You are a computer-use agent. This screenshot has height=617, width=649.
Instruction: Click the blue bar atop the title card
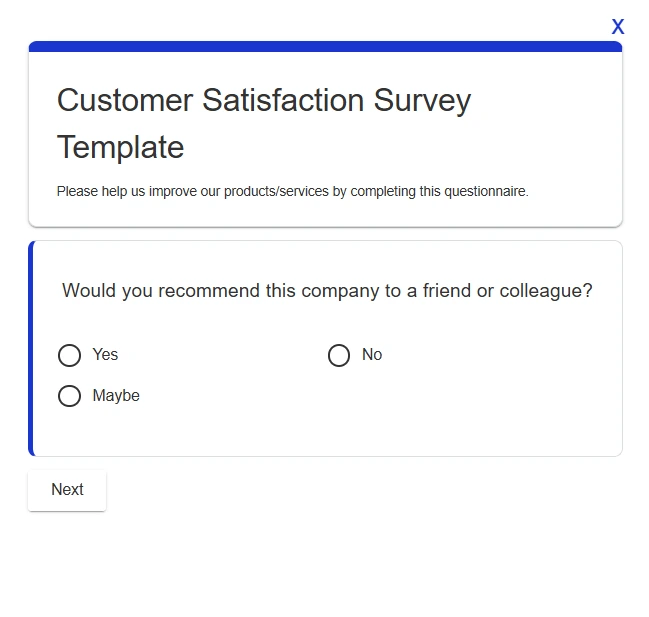tap(325, 46)
